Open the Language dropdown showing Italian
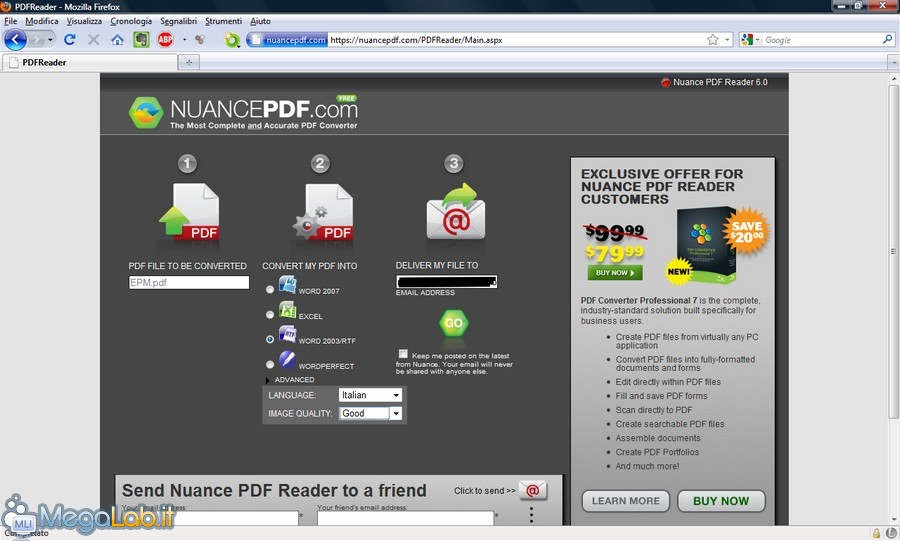 click(x=370, y=395)
